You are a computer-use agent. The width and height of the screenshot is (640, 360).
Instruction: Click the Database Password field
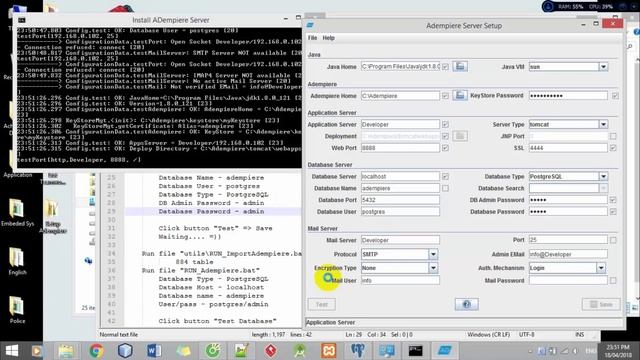pyautogui.click(x=568, y=212)
